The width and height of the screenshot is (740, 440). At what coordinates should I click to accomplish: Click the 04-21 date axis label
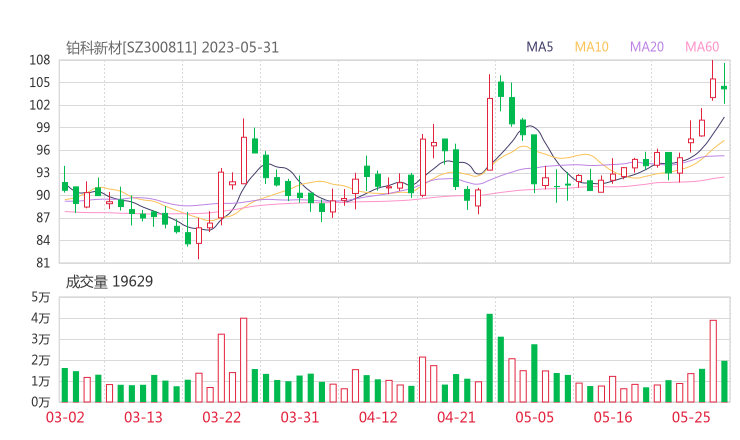pos(456,417)
